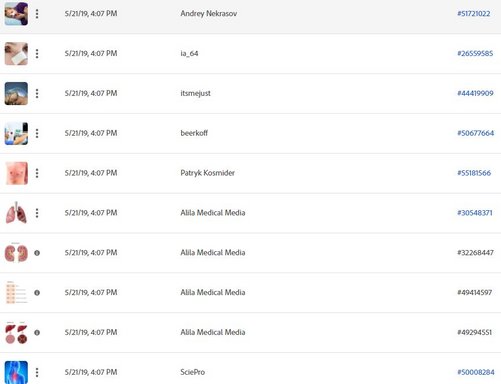This screenshot has width=501, height=384.
Task: Open three-dot menu for ia_64 row
Action: (x=37, y=54)
